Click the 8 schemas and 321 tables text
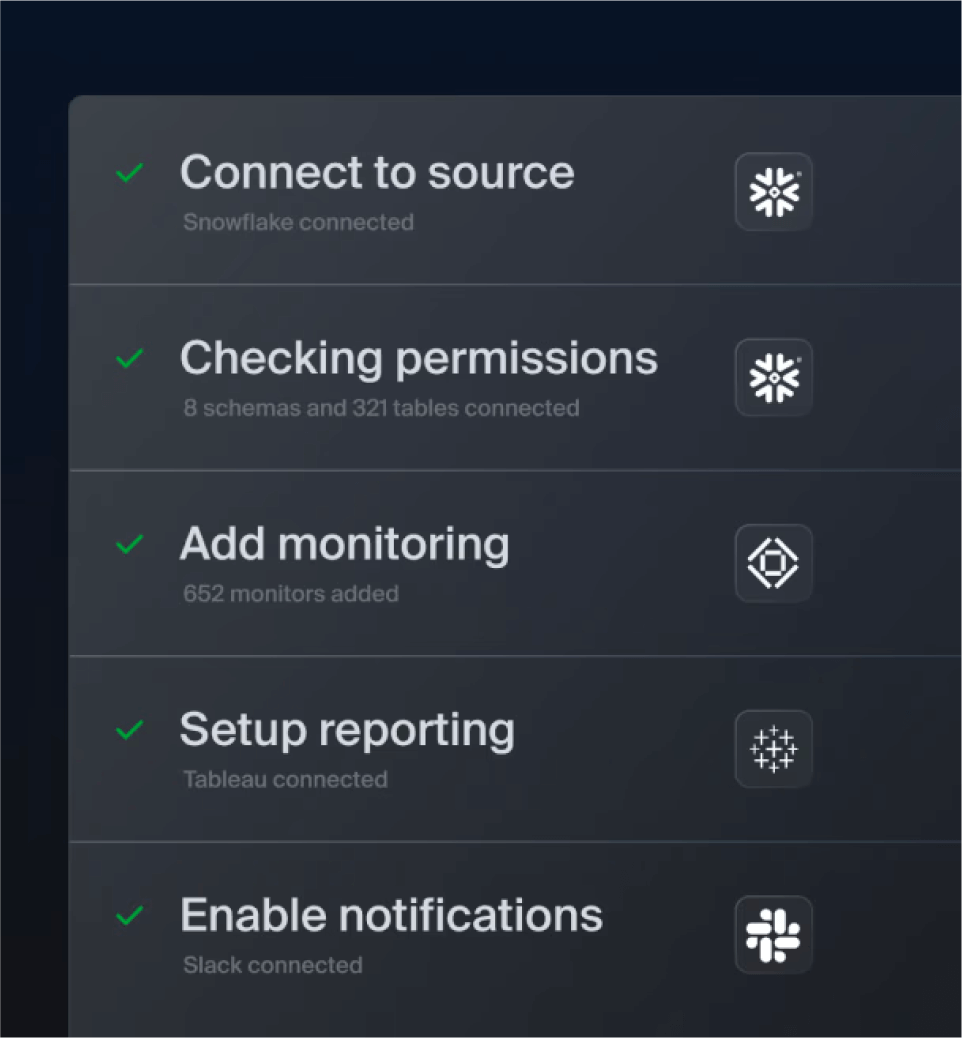Viewport: 962px width, 1038px height. point(381,408)
